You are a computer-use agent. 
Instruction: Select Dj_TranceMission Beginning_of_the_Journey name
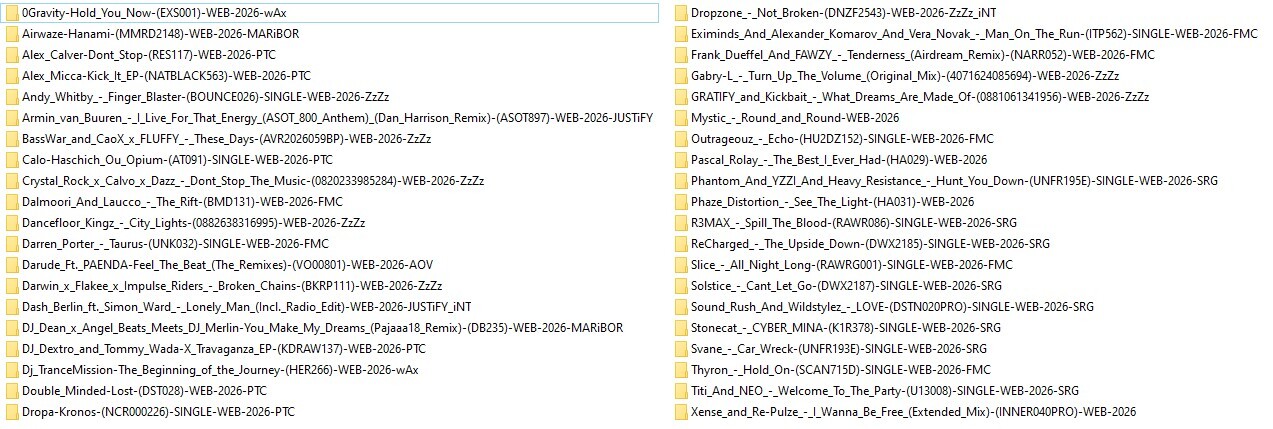[x=220, y=370]
